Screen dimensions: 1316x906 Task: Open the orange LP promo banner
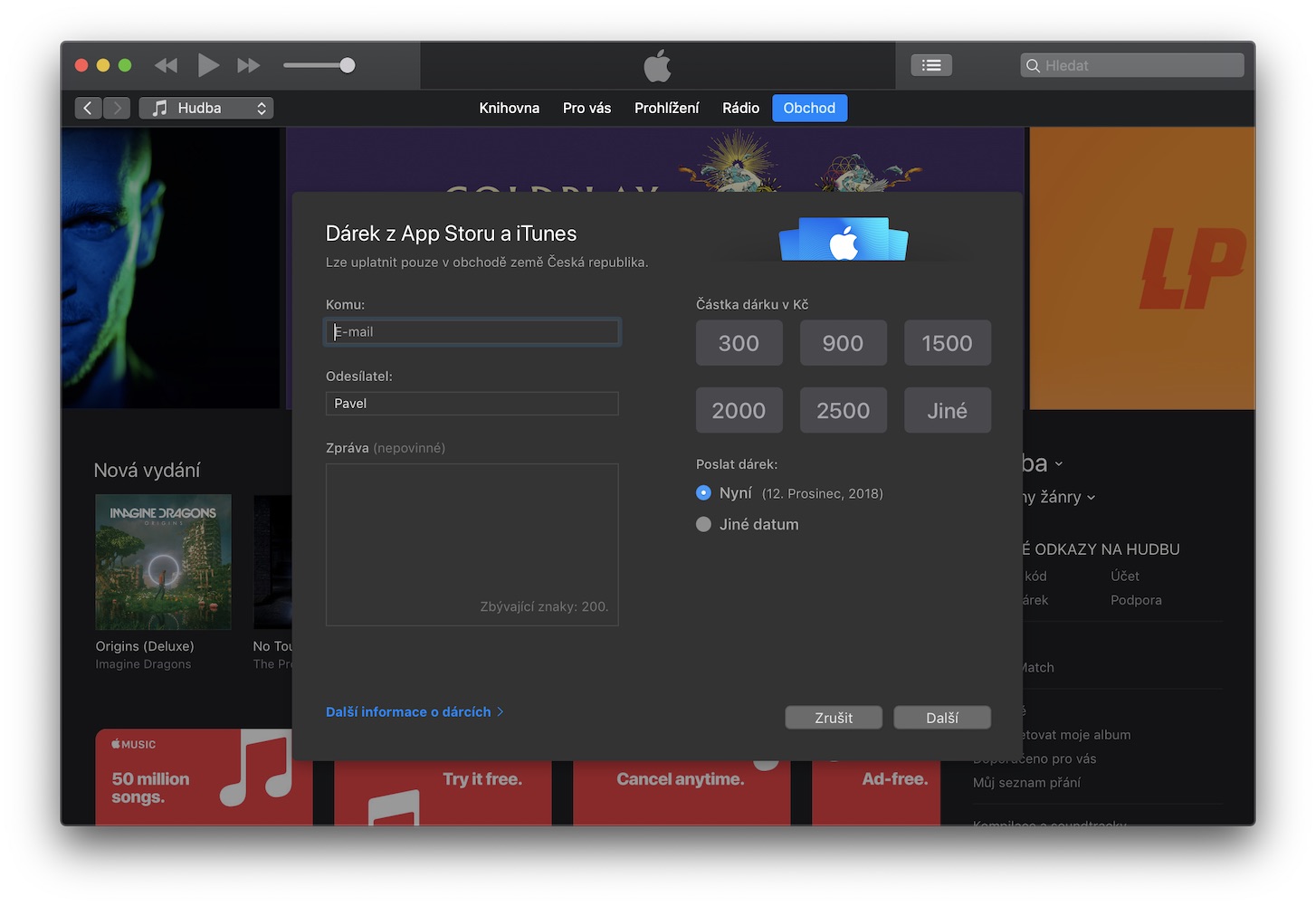[x=1142, y=268]
